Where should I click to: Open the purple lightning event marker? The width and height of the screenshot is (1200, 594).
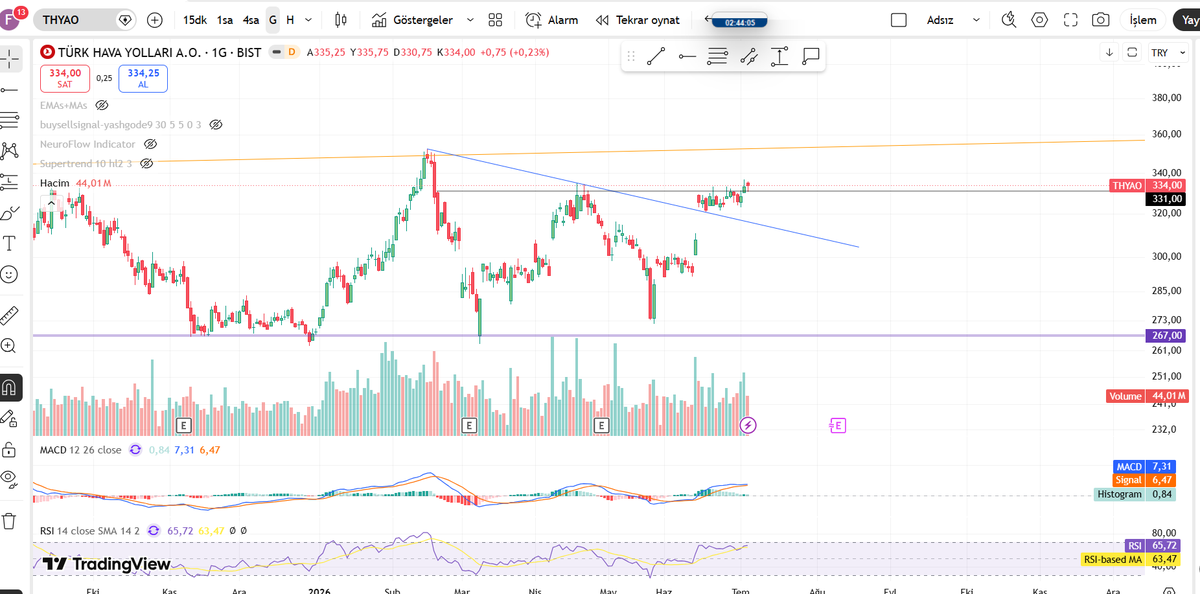[748, 425]
